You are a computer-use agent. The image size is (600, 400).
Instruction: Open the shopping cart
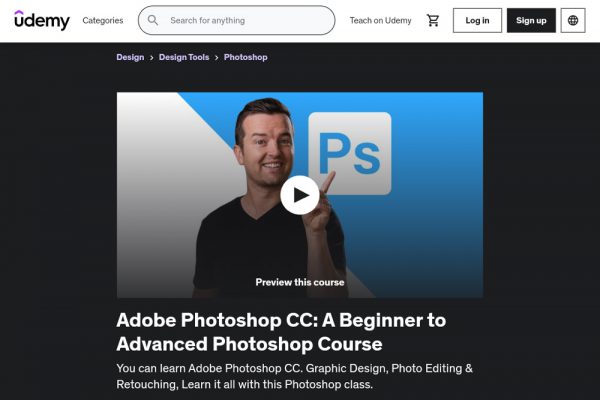point(433,20)
